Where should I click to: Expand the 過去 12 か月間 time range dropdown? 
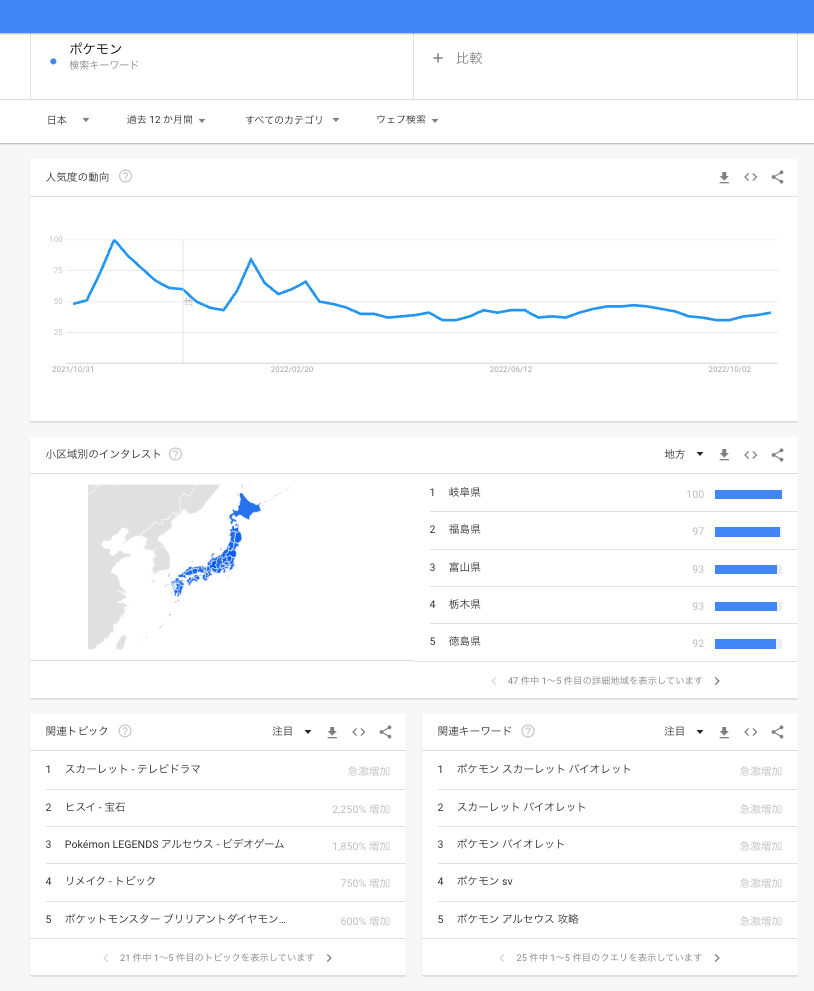point(166,120)
